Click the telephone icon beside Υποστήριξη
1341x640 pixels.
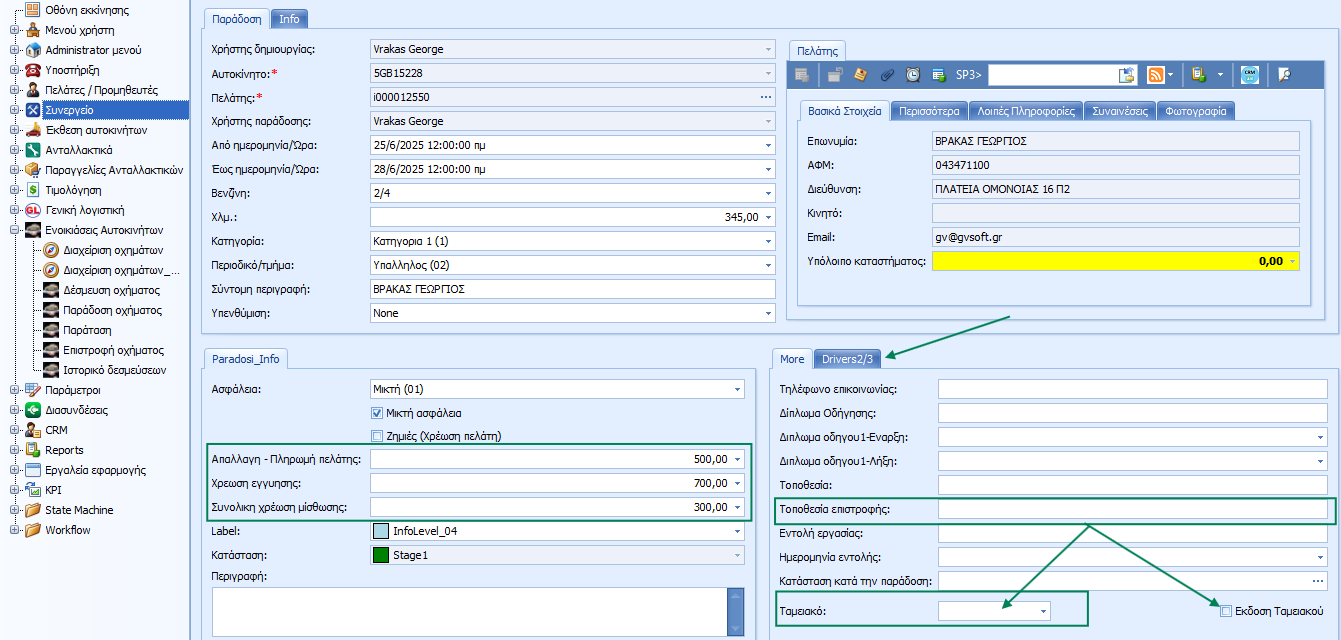[x=33, y=70]
